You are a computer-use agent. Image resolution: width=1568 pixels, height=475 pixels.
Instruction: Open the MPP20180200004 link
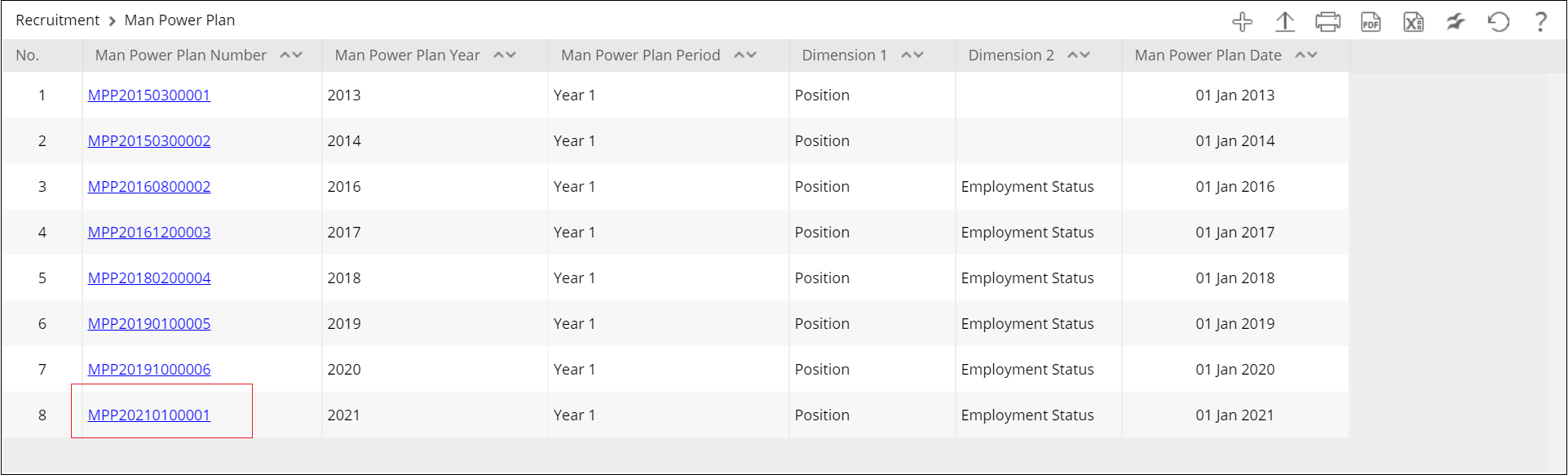click(x=149, y=278)
